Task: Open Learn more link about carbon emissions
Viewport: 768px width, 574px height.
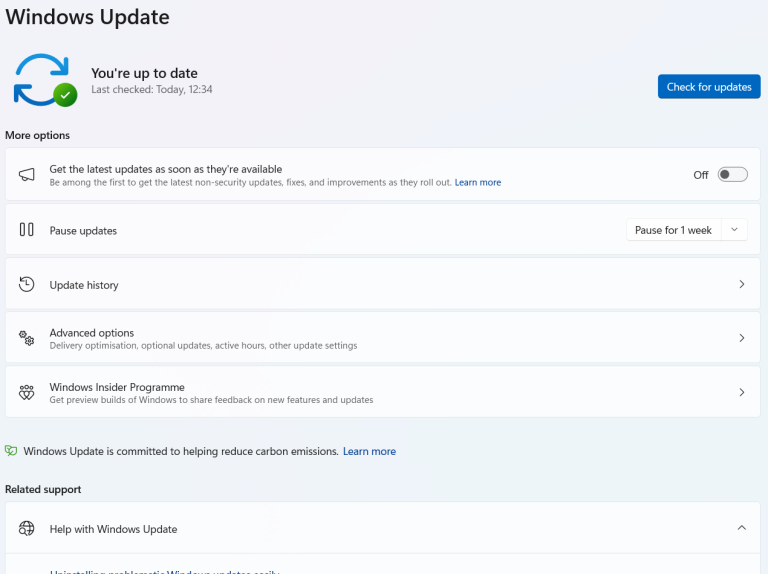Action: point(369,452)
